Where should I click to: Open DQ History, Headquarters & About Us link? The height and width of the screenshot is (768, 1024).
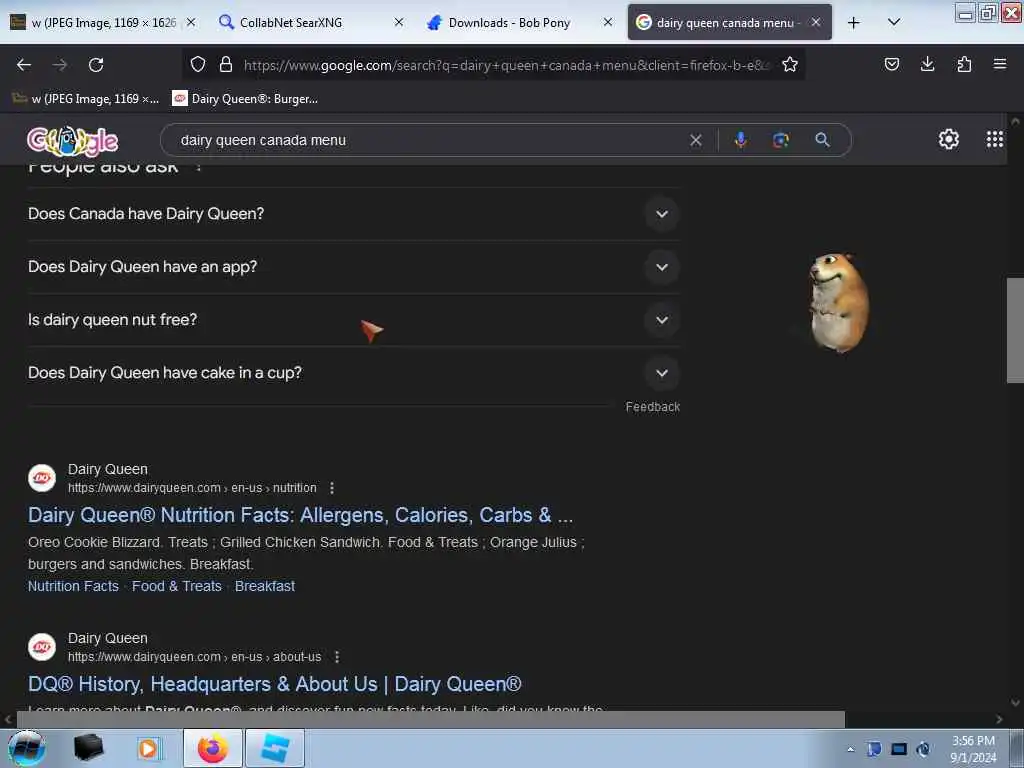tap(275, 684)
